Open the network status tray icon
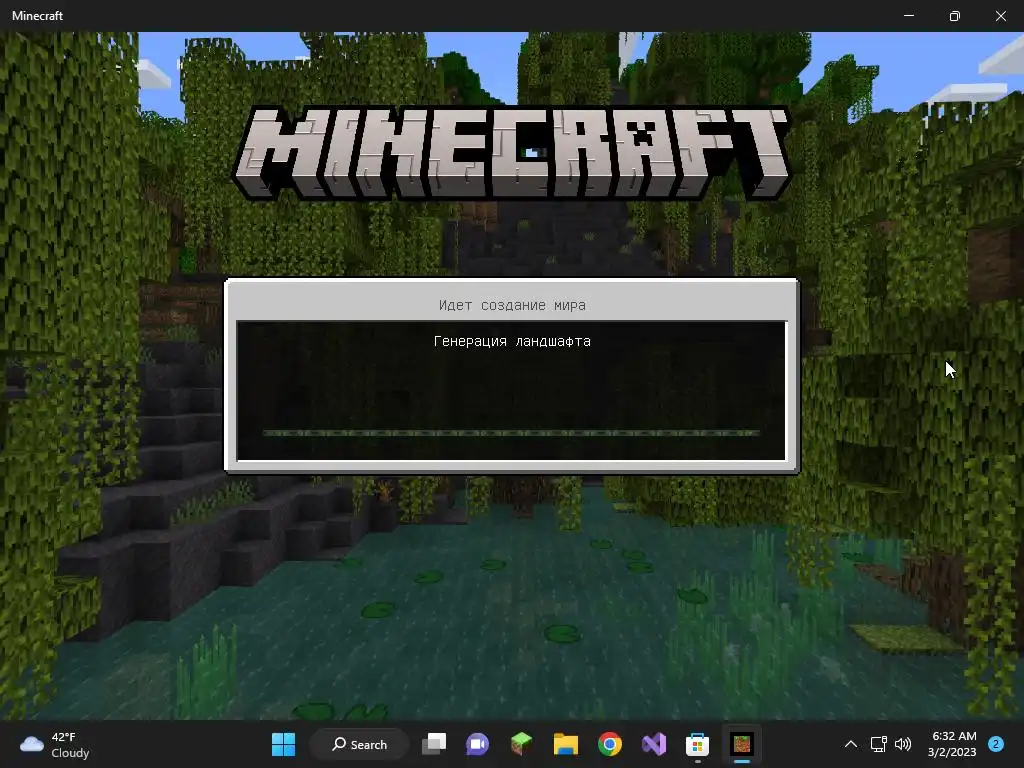 click(x=878, y=744)
